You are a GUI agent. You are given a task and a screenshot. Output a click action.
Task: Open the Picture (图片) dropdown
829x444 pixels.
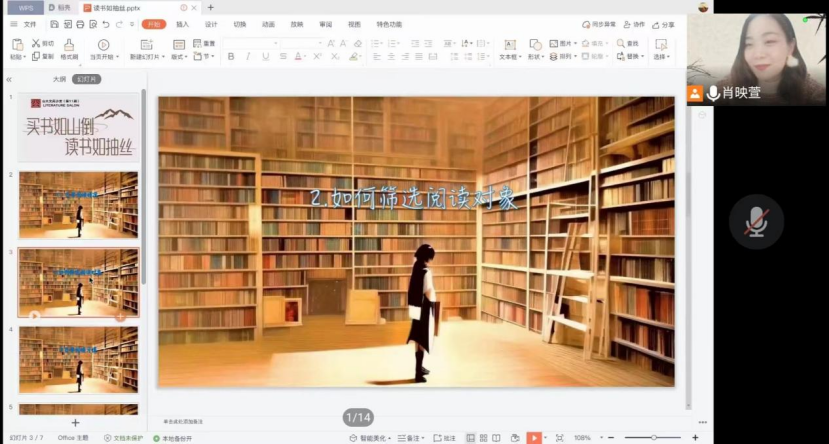tap(567, 43)
